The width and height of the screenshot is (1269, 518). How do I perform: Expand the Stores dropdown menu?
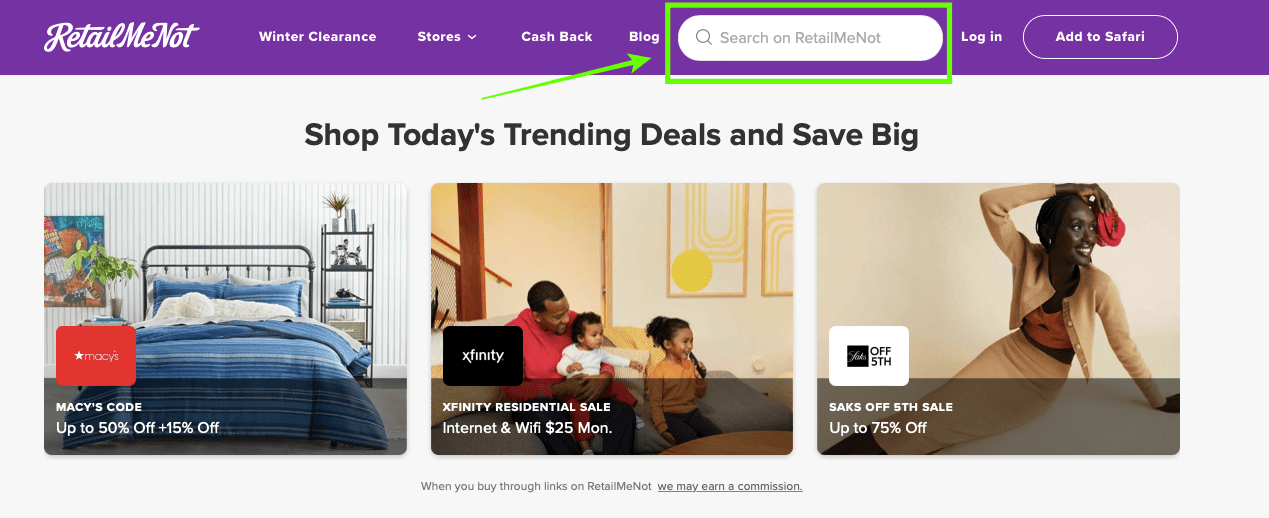coord(439,37)
